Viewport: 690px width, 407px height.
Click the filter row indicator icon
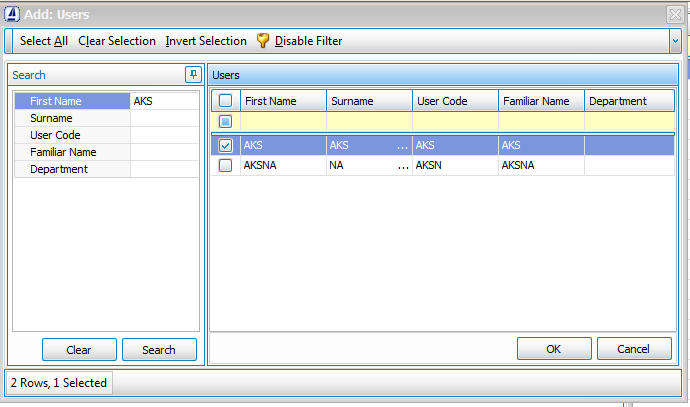pos(226,122)
